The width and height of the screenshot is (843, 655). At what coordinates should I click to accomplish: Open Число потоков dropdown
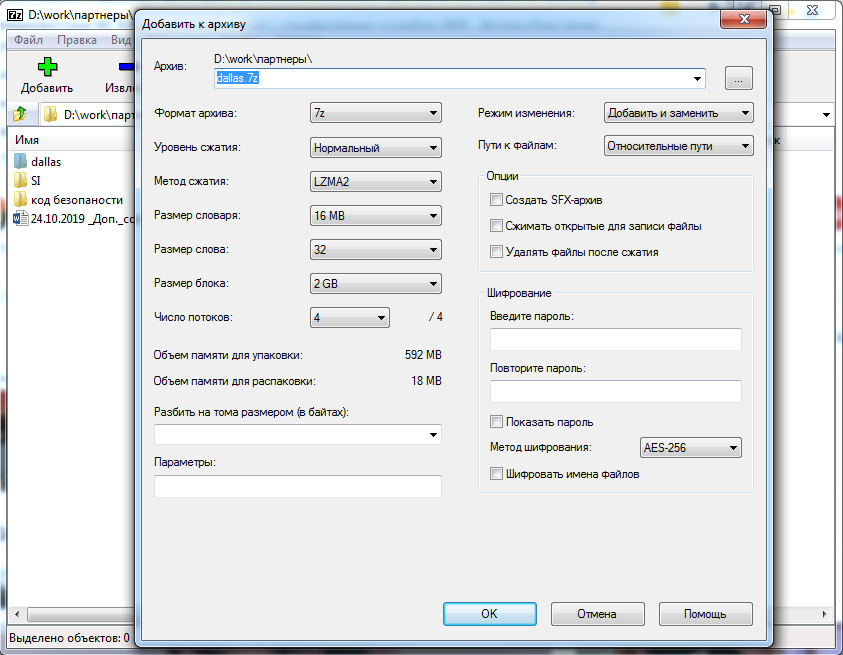coord(349,317)
